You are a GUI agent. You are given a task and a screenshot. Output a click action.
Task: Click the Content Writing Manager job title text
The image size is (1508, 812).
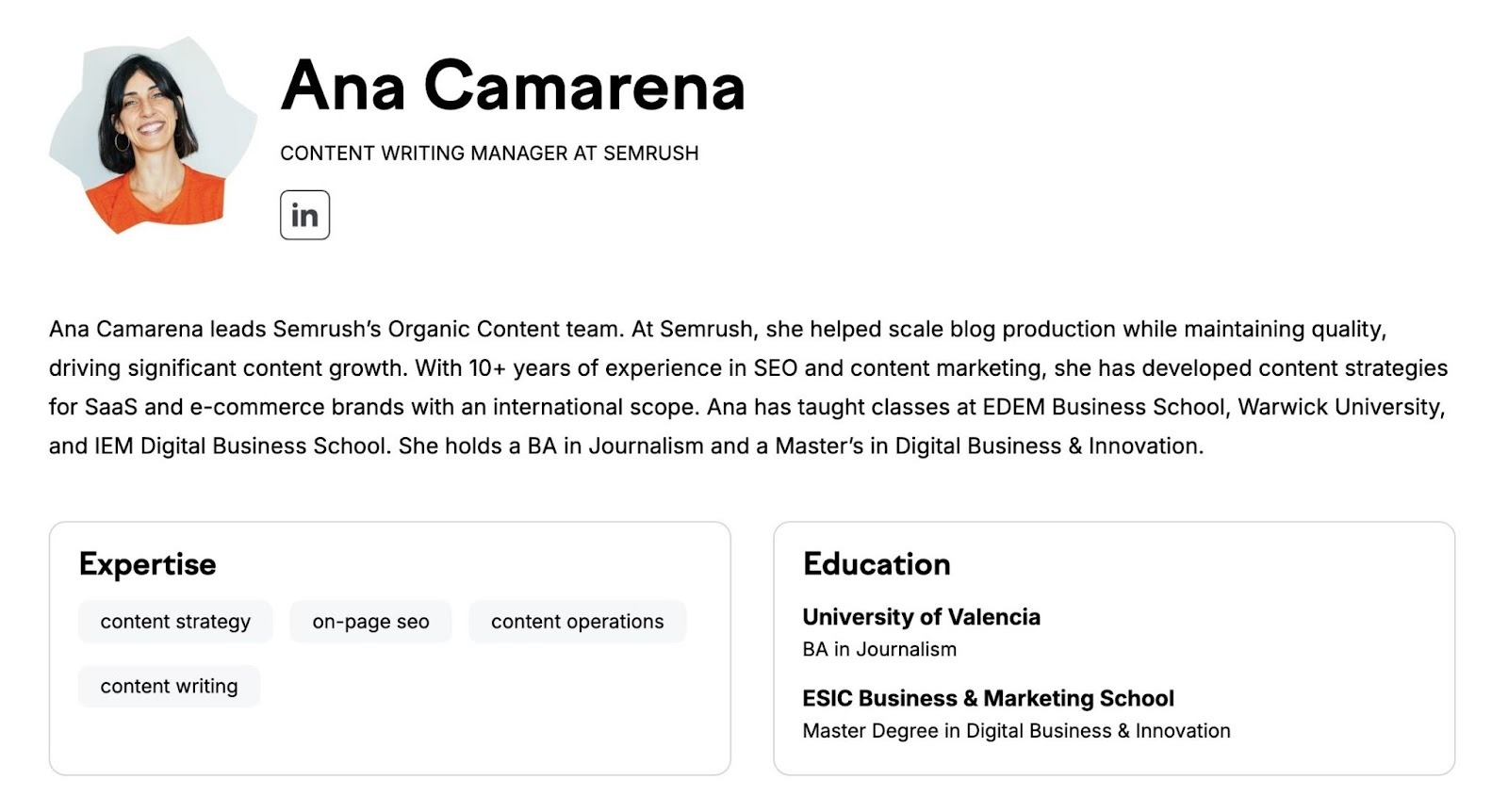pos(490,154)
